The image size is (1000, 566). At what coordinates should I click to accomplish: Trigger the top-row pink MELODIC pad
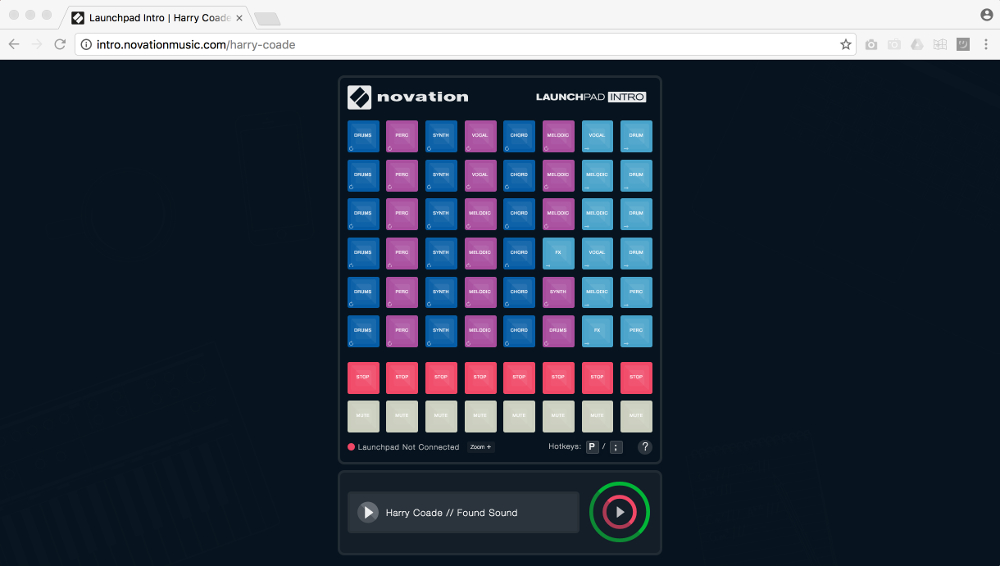click(x=558, y=136)
